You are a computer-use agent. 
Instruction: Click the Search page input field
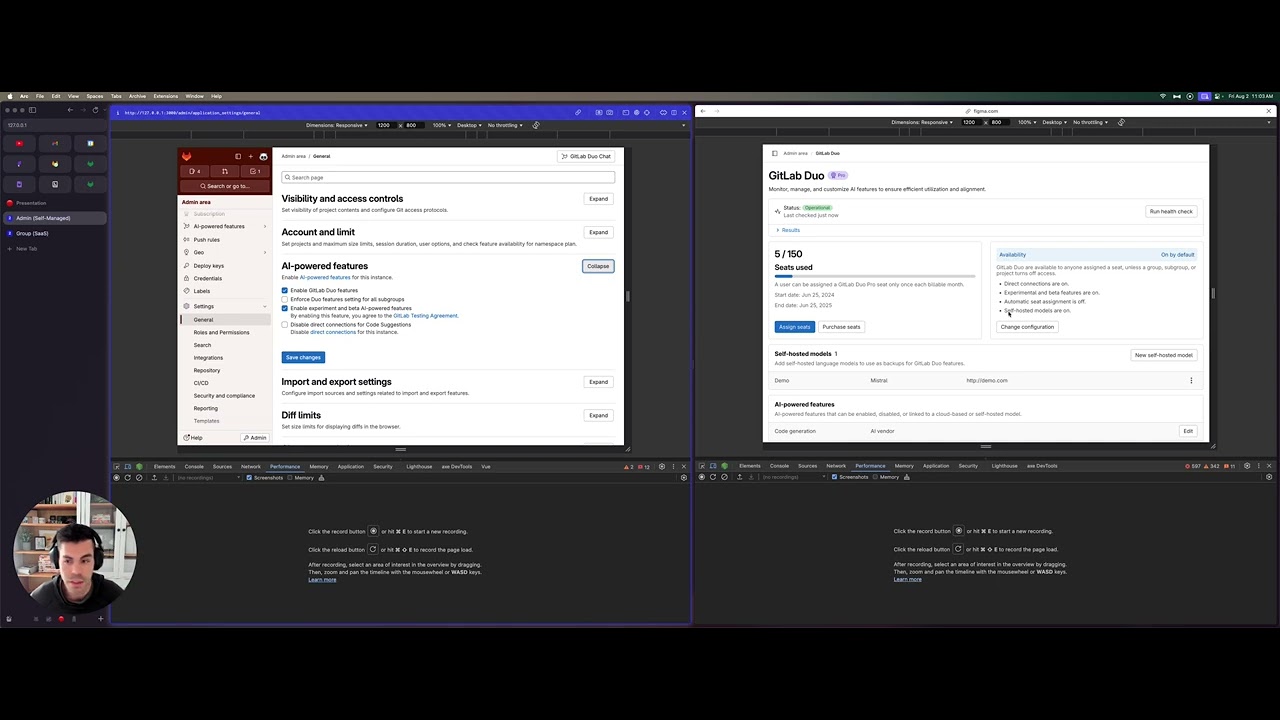(448, 177)
